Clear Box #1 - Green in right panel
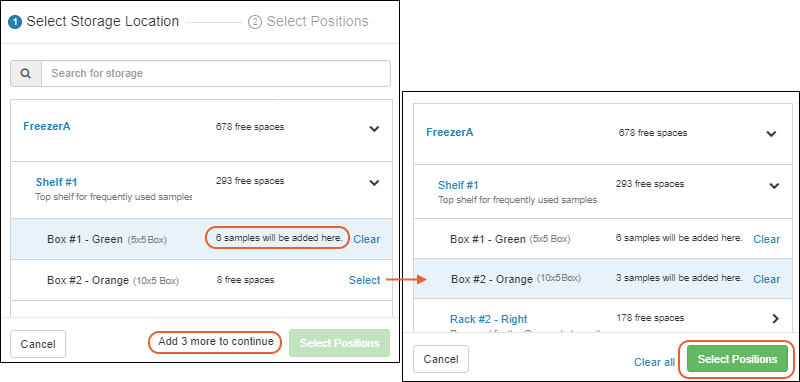The image size is (800, 382). [766, 239]
